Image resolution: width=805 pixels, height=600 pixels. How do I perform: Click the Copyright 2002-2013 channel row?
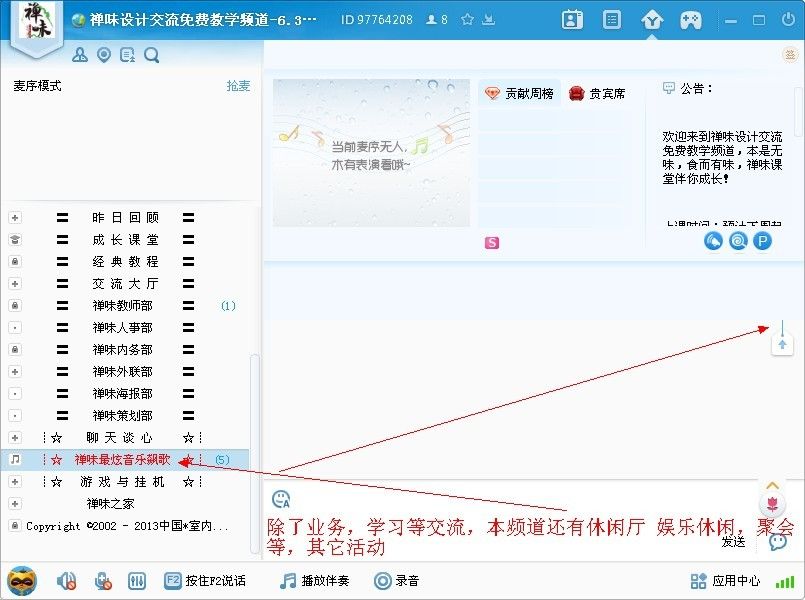[x=125, y=526]
